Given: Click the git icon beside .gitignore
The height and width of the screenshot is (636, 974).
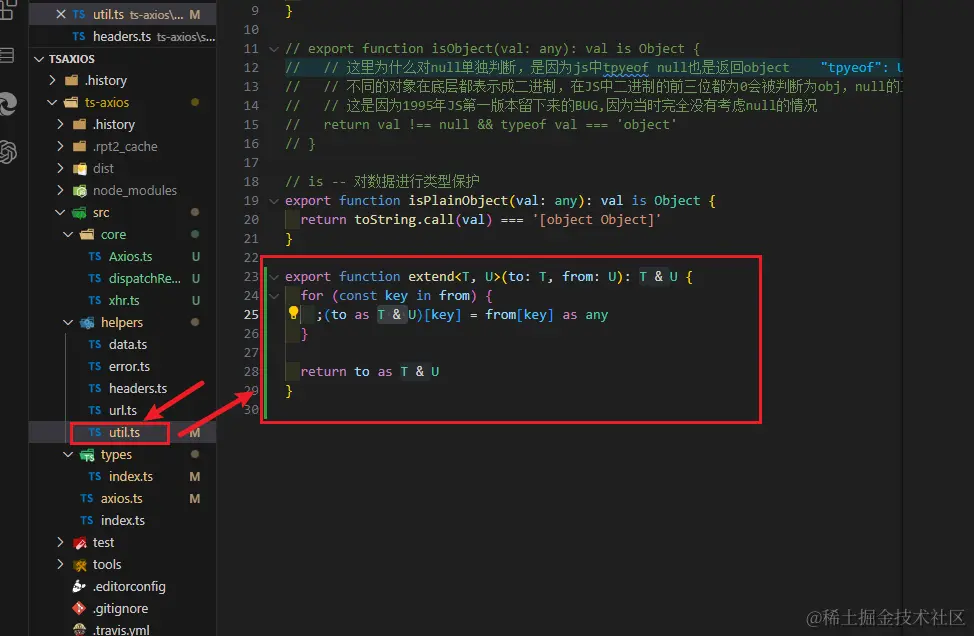Looking at the screenshot, I should tap(79, 608).
